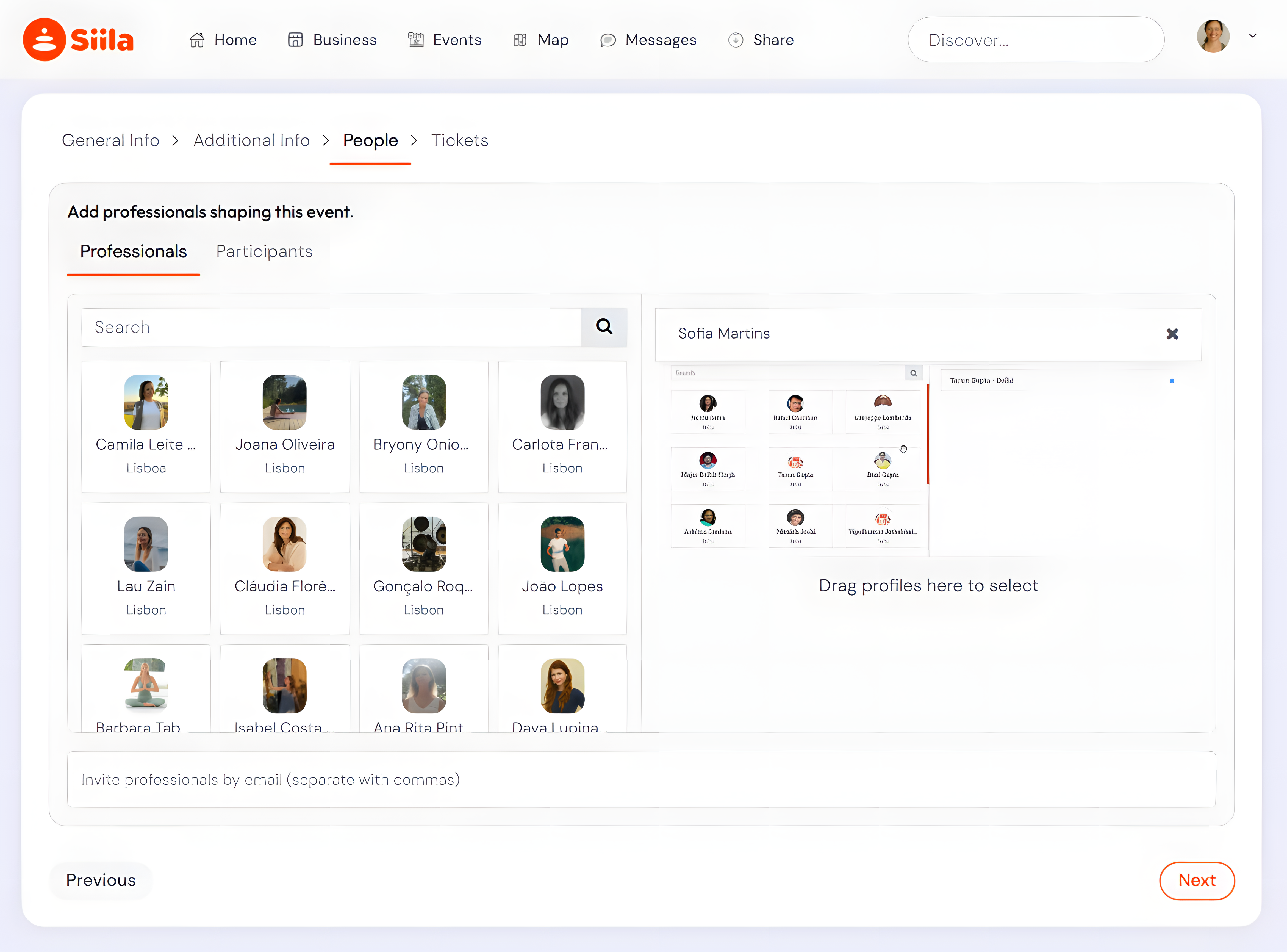Expand the account dropdown chevron
Viewport: 1287px width, 952px height.
pyautogui.click(x=1252, y=36)
